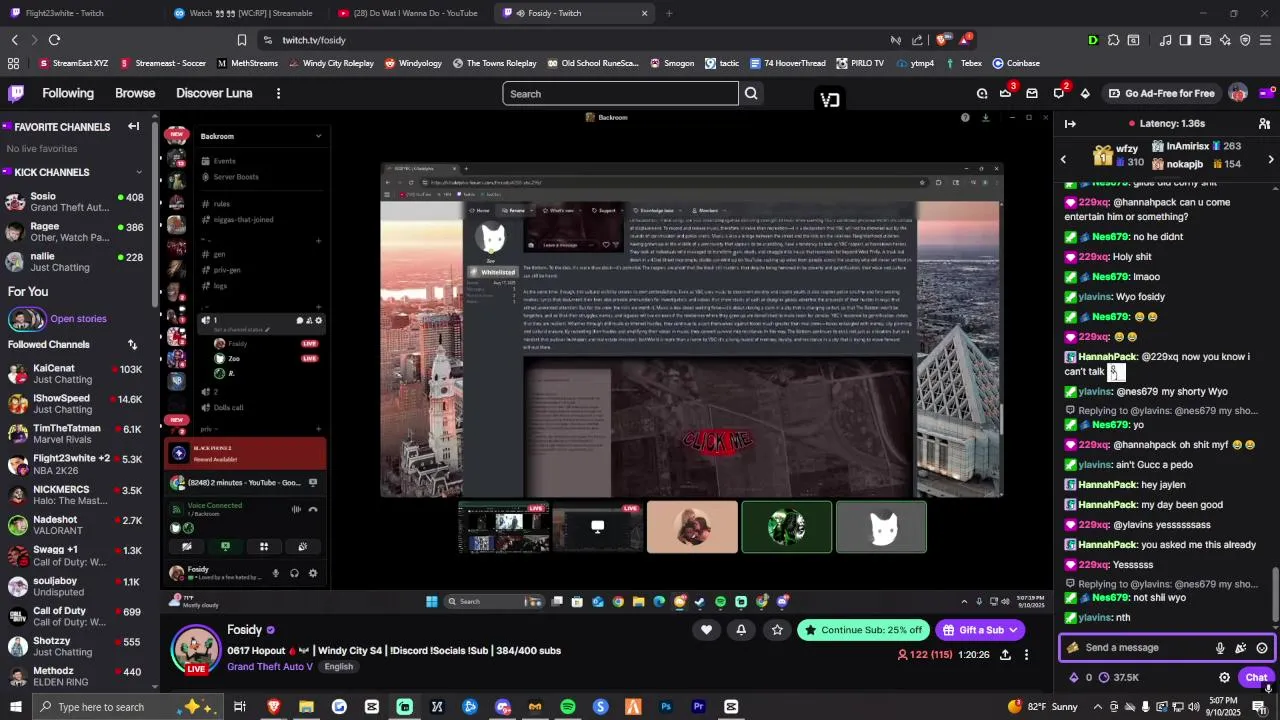
Task: Click channel points balance 37.5K
Action: coord(1119,677)
